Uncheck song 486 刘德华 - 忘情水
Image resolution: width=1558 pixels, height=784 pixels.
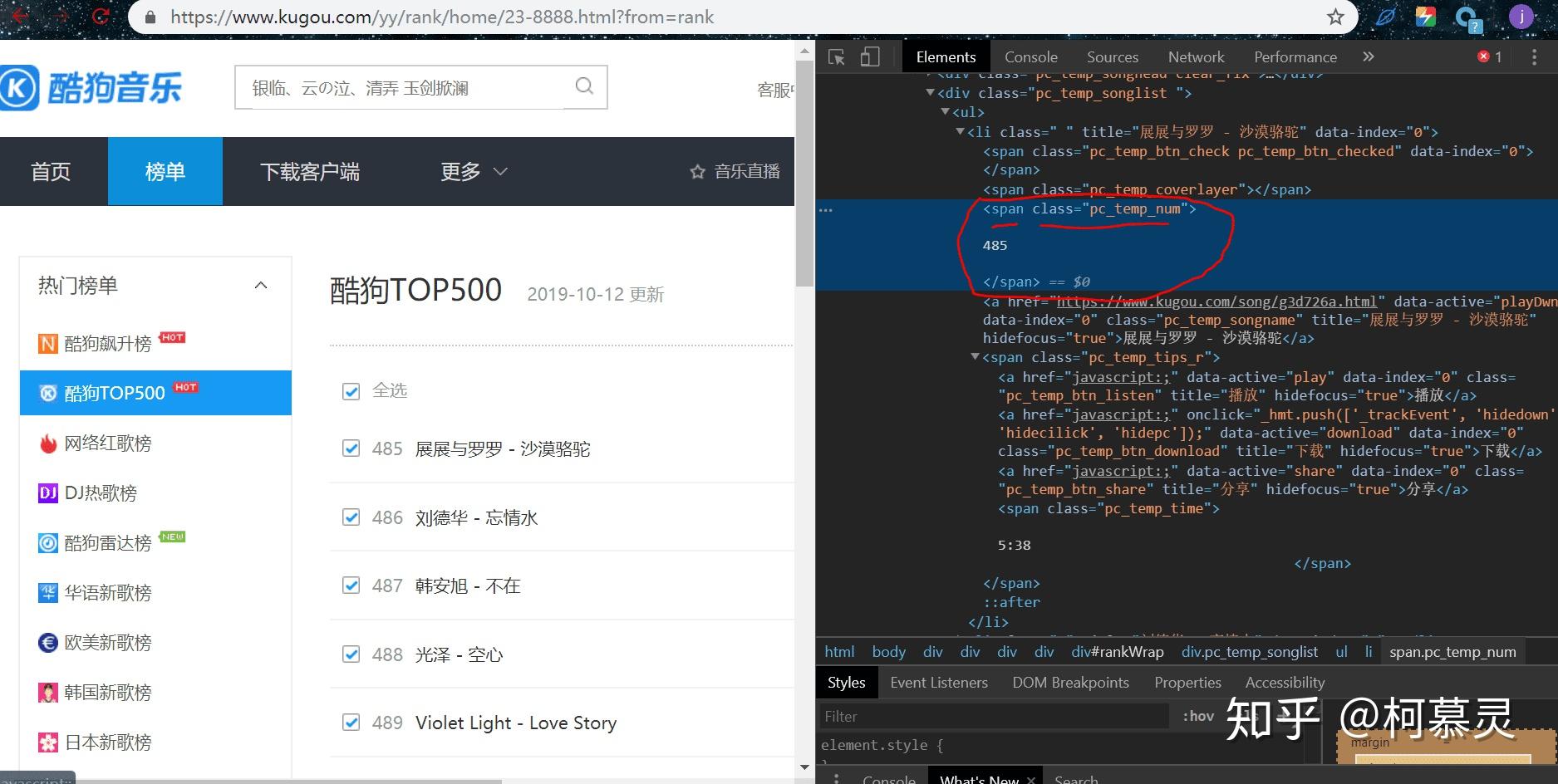coord(351,517)
